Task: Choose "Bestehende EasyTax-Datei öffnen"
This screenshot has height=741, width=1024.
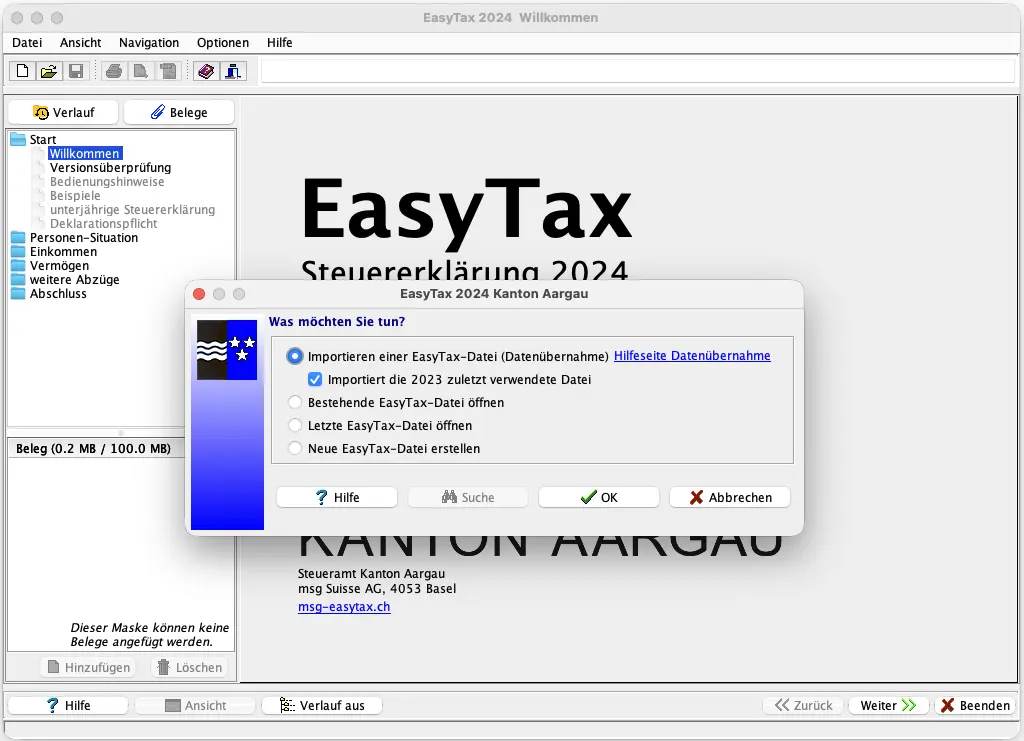Action: (x=296, y=402)
